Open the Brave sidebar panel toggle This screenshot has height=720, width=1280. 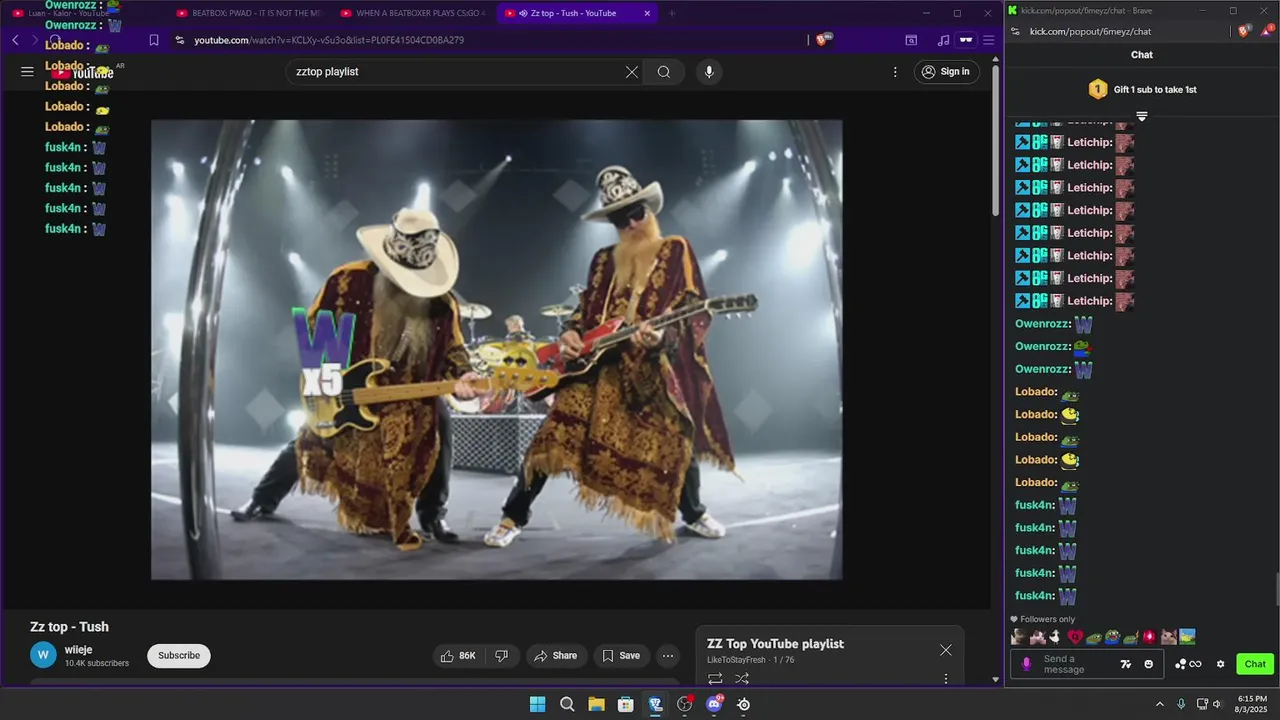pyautogui.click(x=911, y=40)
